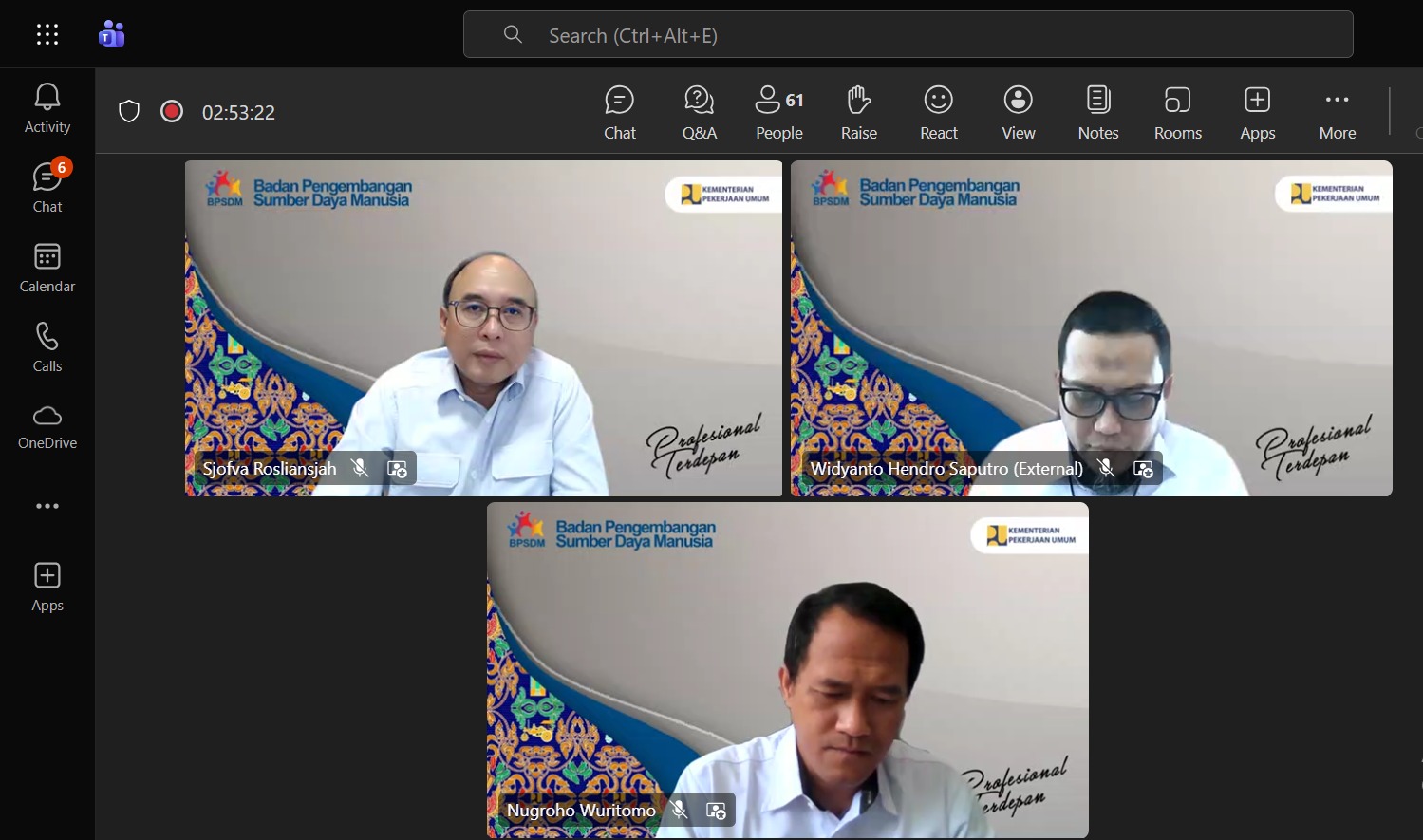The width and height of the screenshot is (1423, 840).
Task: Open breakout Rooms
Action: click(x=1177, y=112)
